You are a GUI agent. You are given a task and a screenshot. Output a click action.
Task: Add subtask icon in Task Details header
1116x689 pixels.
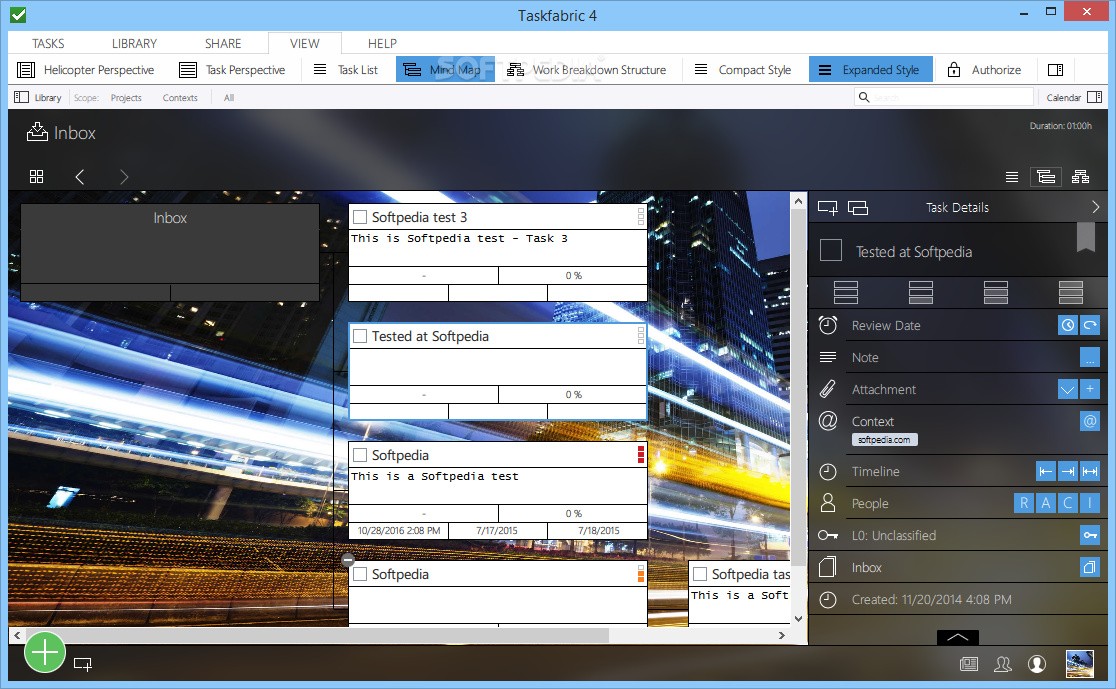tap(827, 207)
